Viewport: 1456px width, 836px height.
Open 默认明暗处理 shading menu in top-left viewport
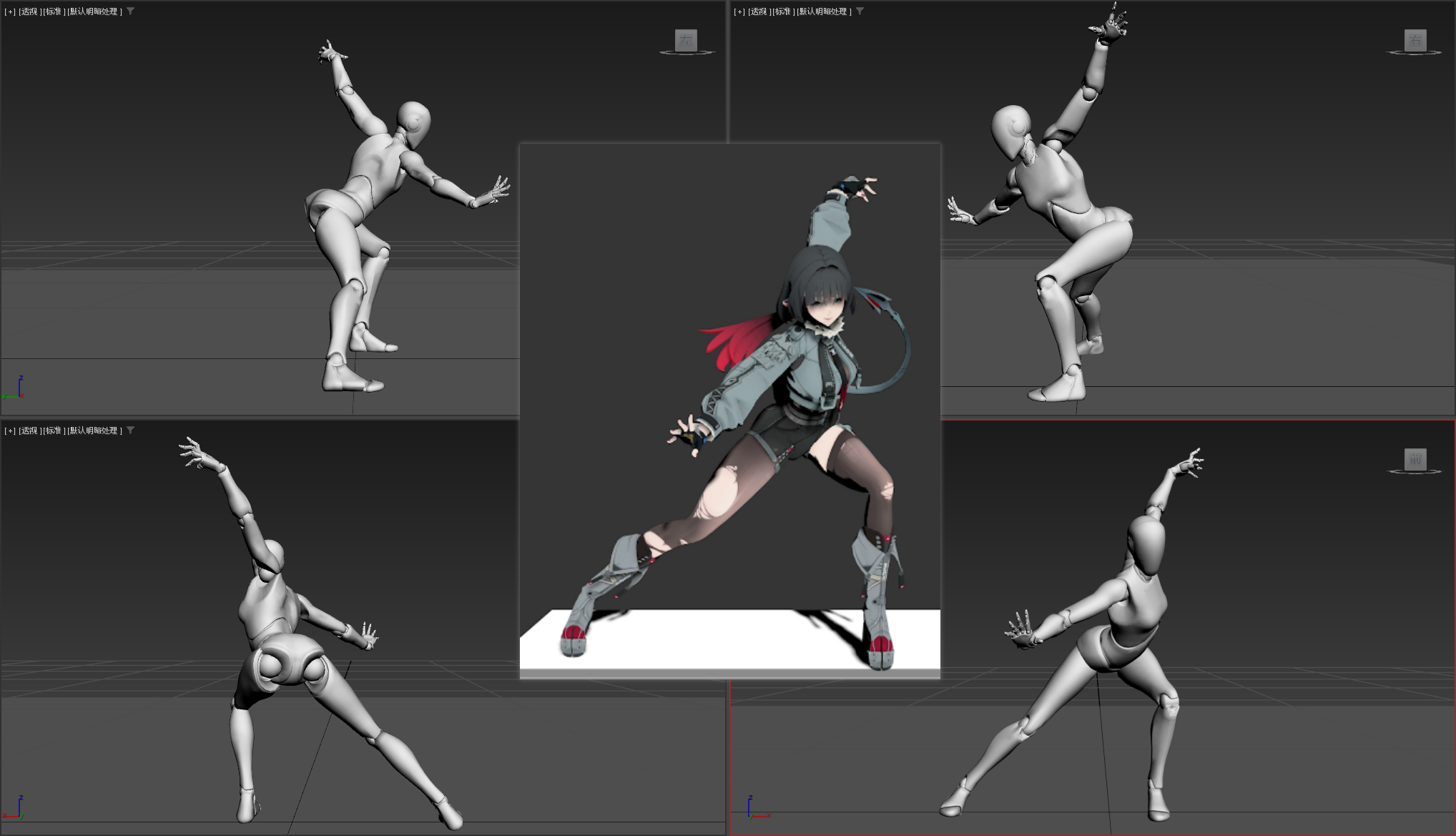(x=93, y=11)
